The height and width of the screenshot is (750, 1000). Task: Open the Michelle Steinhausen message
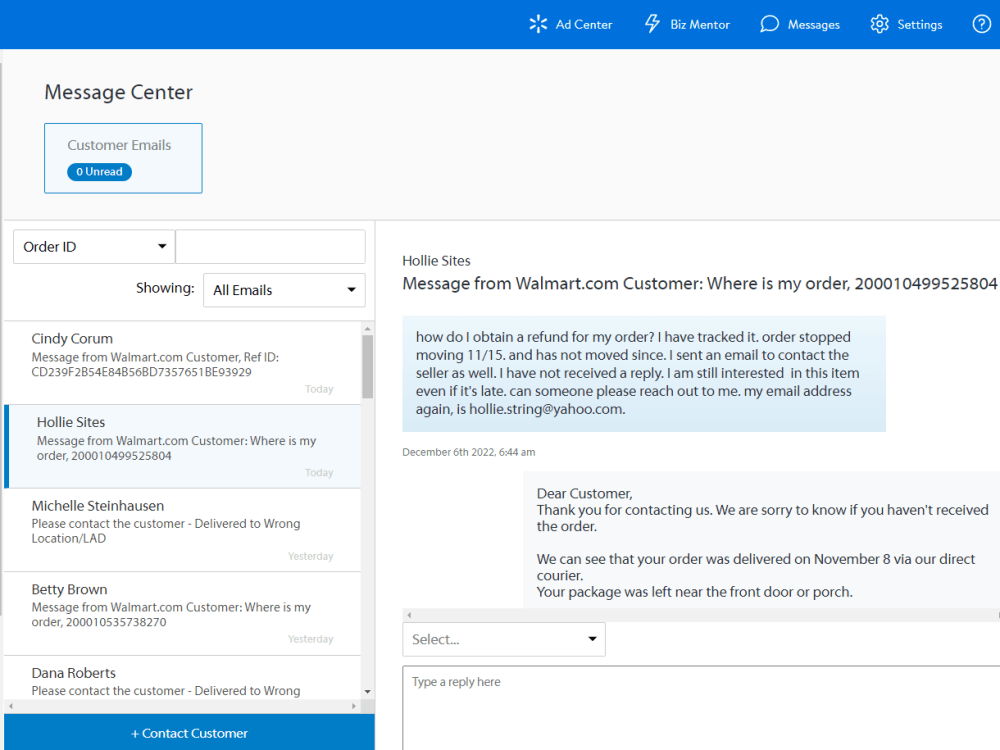click(182, 530)
